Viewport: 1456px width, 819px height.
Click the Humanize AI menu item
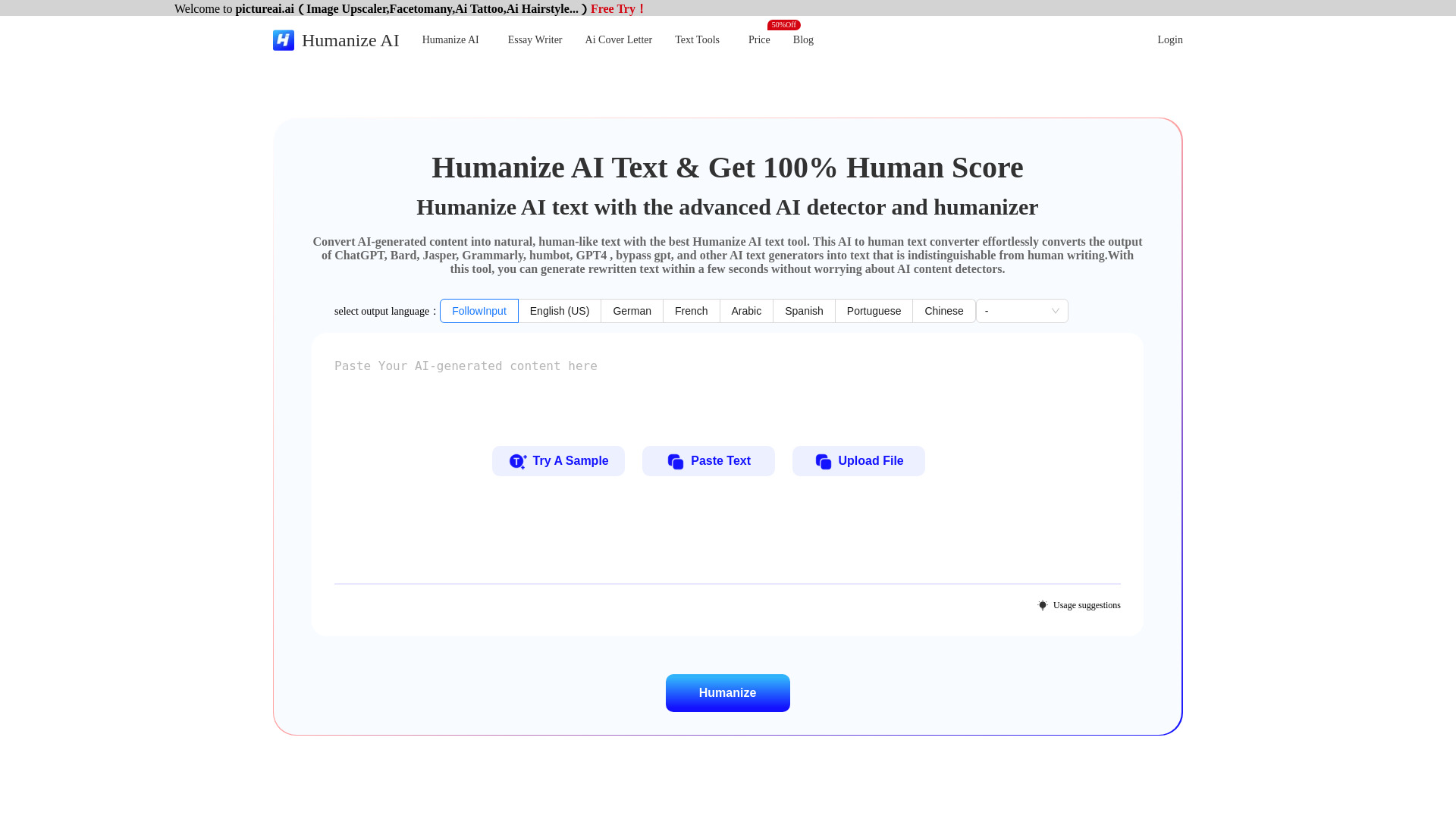tap(450, 40)
